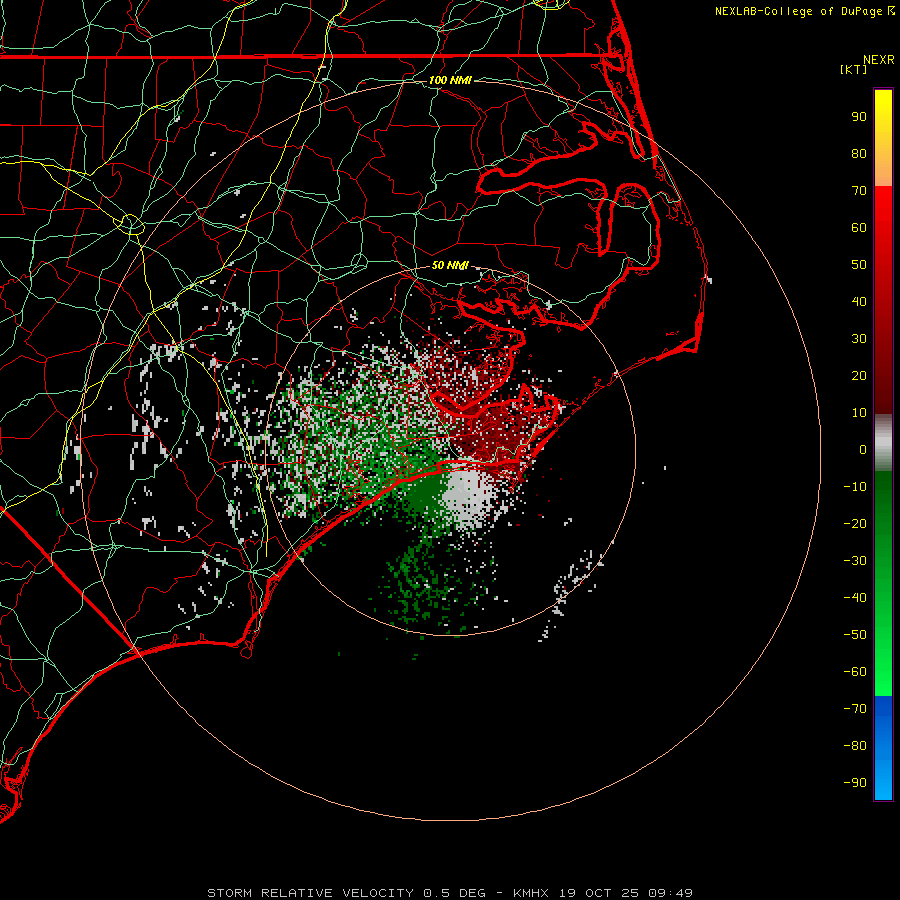Click the -90 scale value
The image size is (900, 900).
point(855,783)
